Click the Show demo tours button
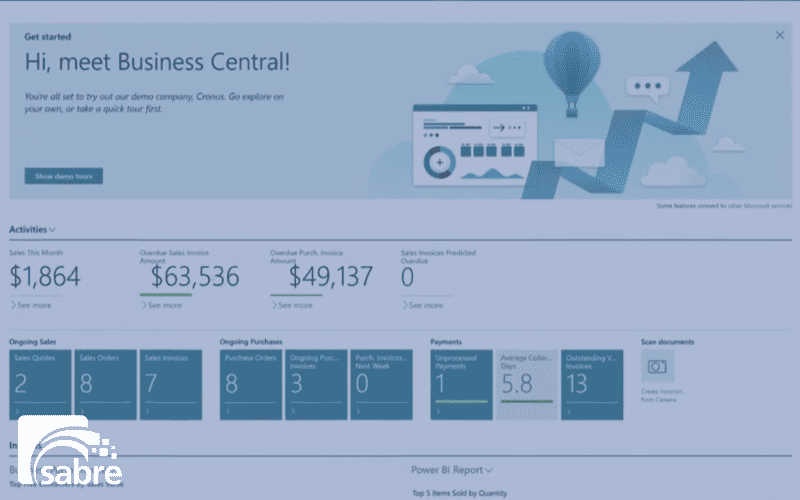 tap(64, 176)
